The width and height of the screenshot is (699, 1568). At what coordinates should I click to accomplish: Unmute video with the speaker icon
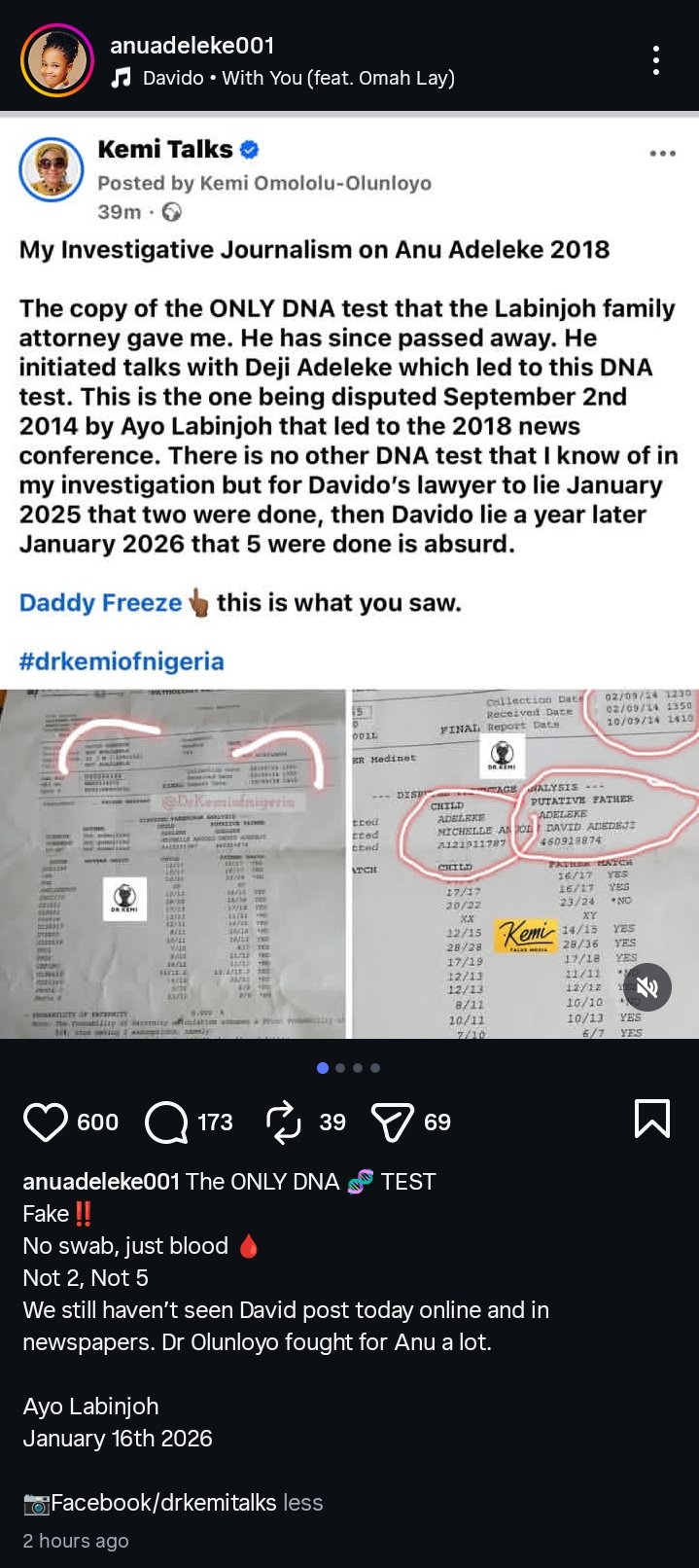[647, 988]
